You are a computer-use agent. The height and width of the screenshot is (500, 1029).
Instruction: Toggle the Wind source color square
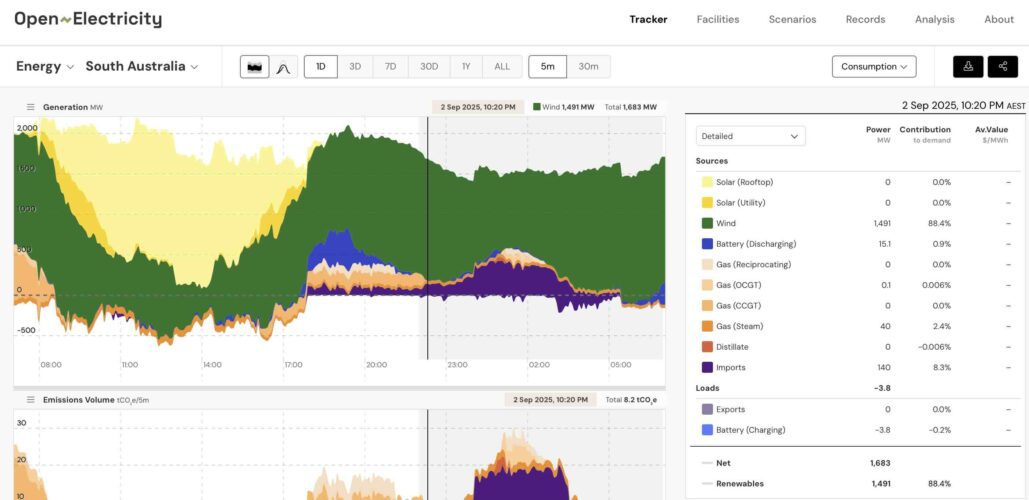707,224
